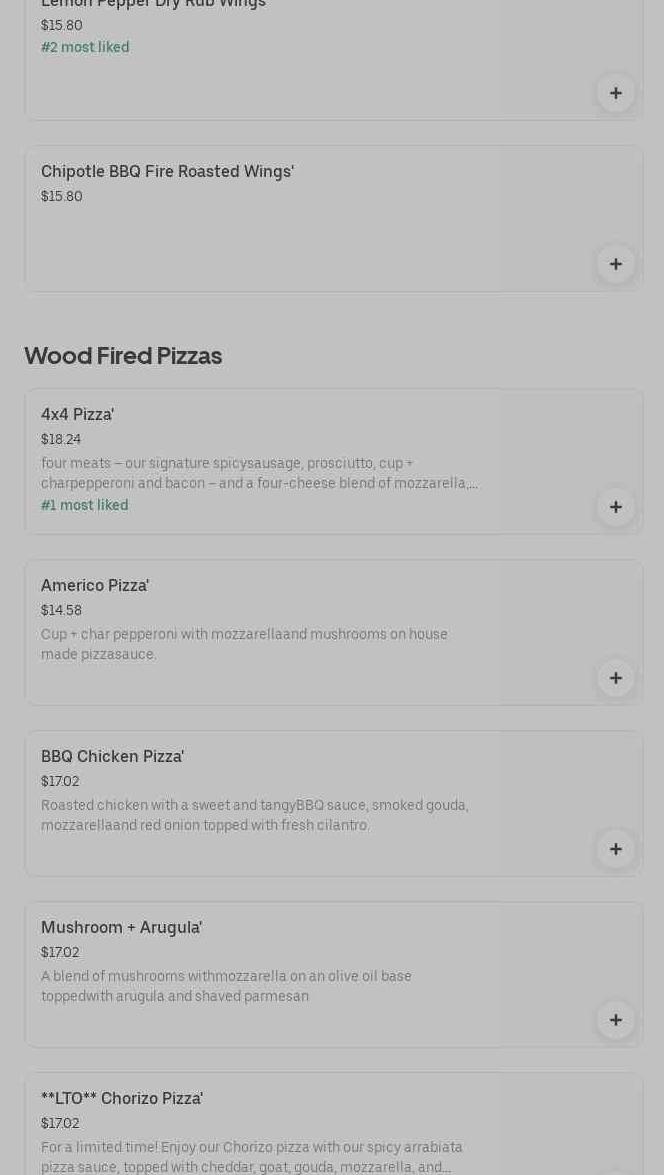Viewport: 664px width, 1175px height.
Task: Click the Americo Pizza $14.58 price
Action: click(62, 610)
